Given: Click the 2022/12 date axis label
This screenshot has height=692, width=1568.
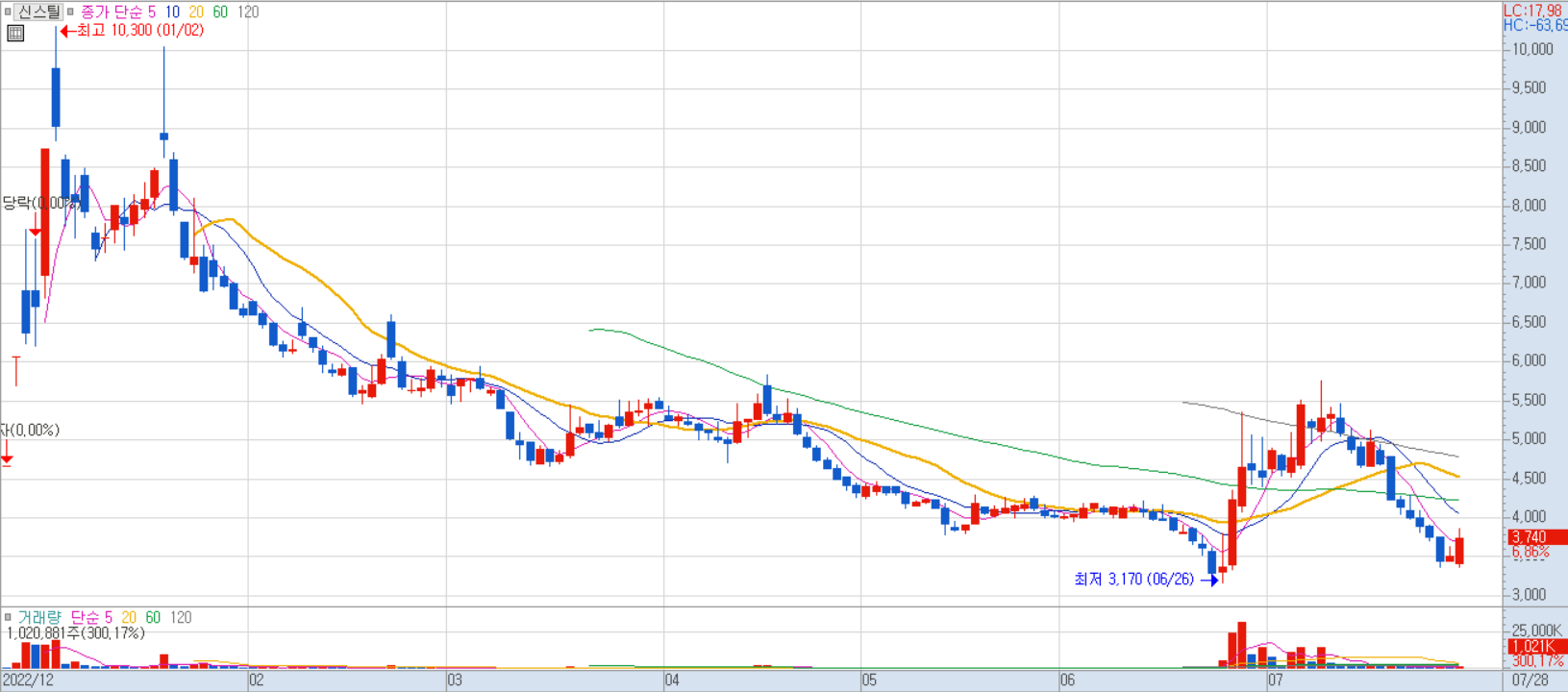Looking at the screenshot, I should pos(28,680).
